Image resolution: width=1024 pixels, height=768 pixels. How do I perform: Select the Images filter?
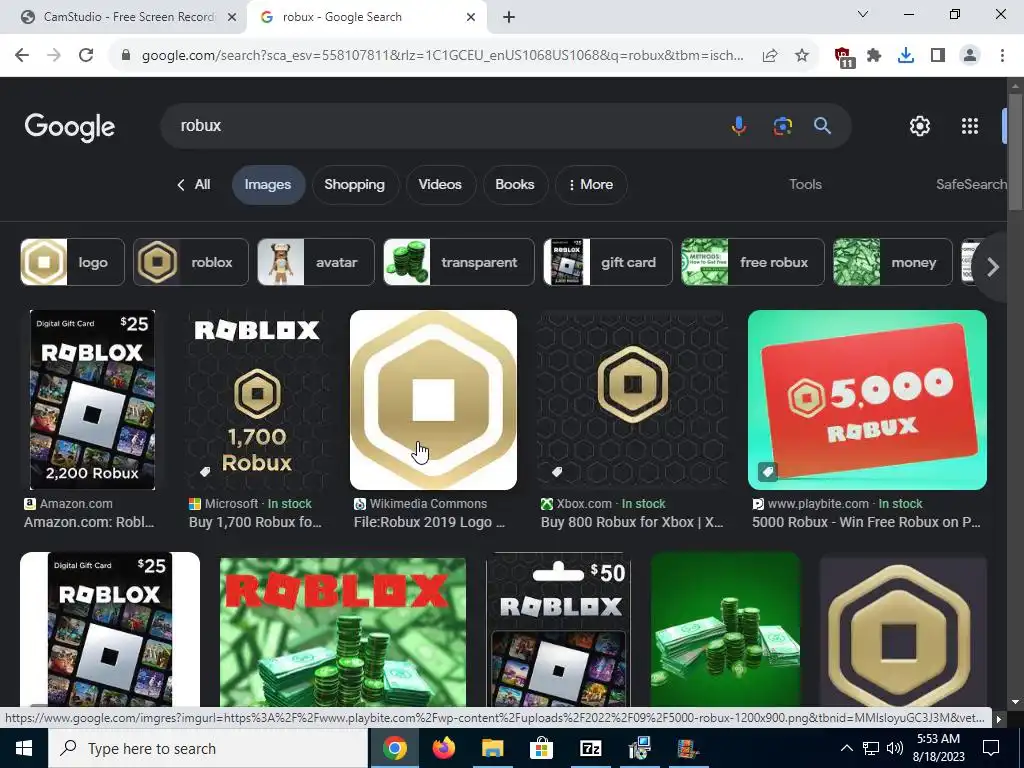click(x=268, y=185)
